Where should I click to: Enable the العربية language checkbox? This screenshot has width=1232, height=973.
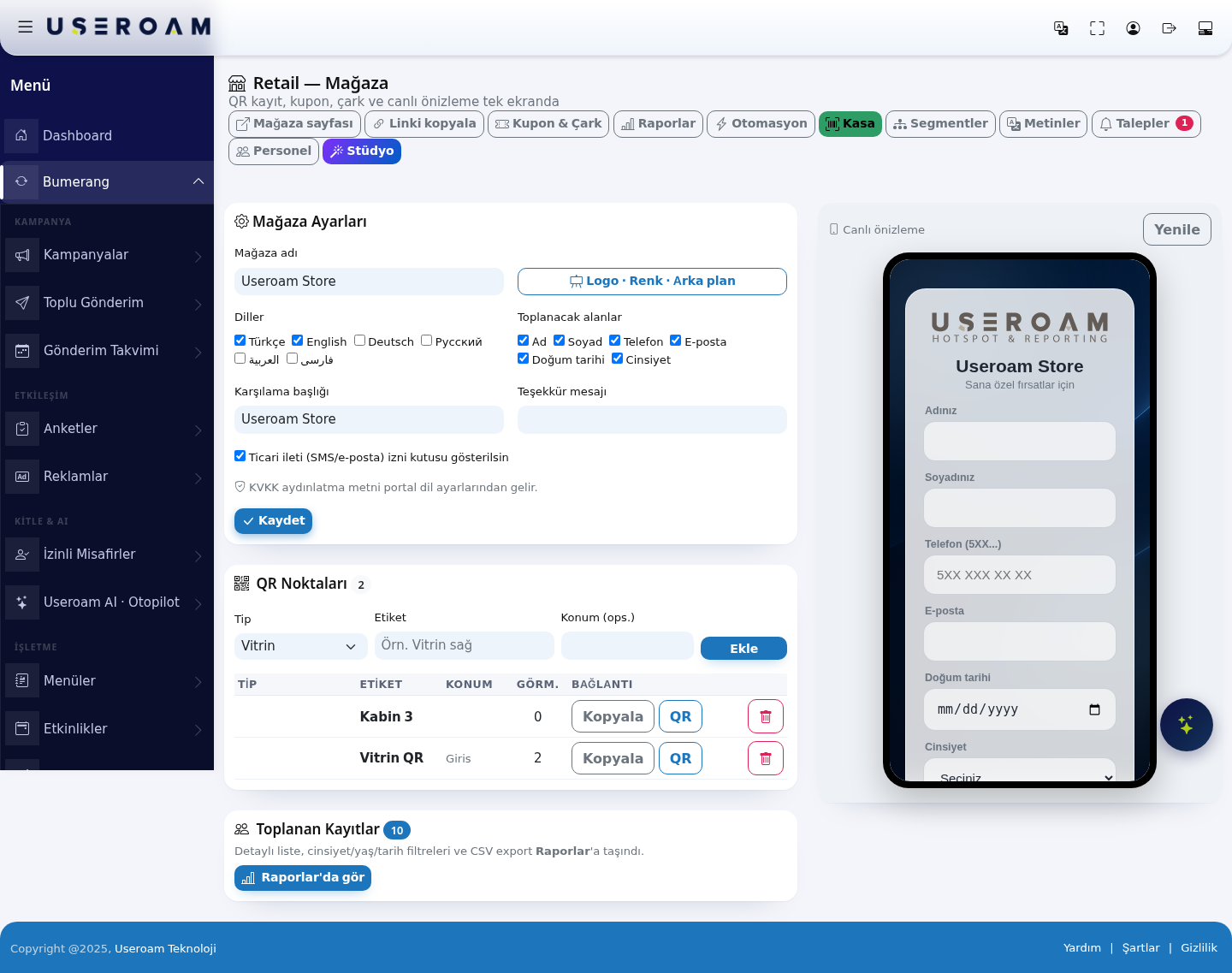click(x=240, y=359)
